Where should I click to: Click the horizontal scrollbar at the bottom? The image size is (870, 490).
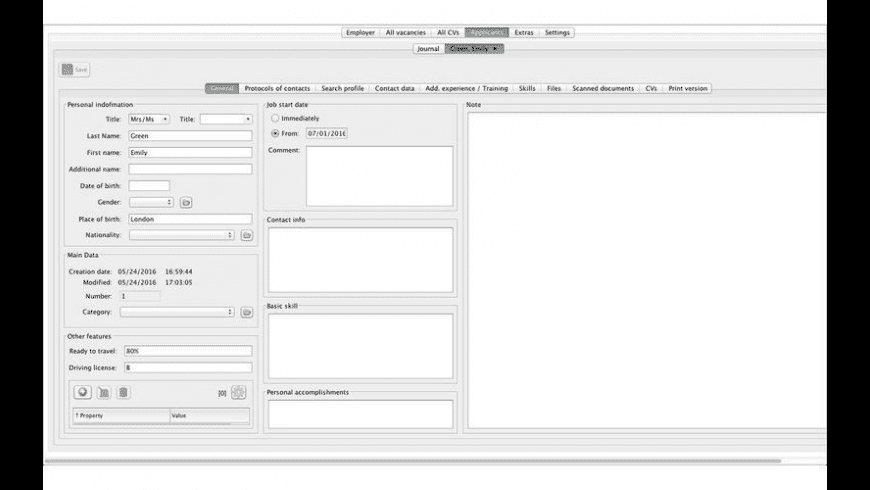coord(413,461)
